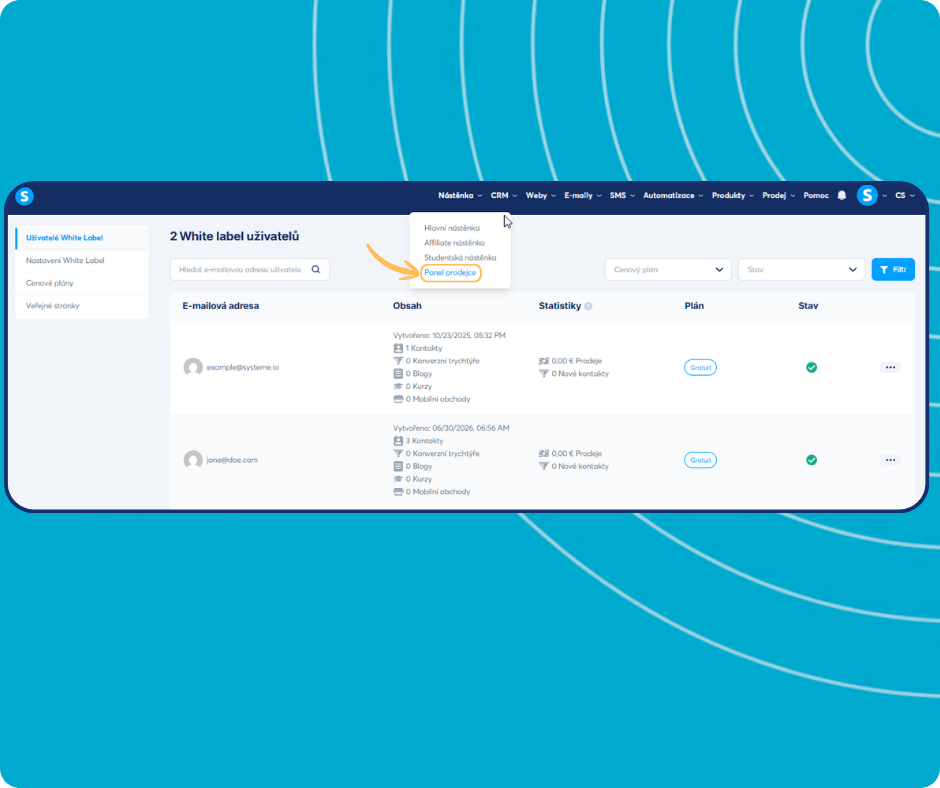Choose Panel prodejce in the menu
This screenshot has width=940, height=788.
(x=450, y=273)
